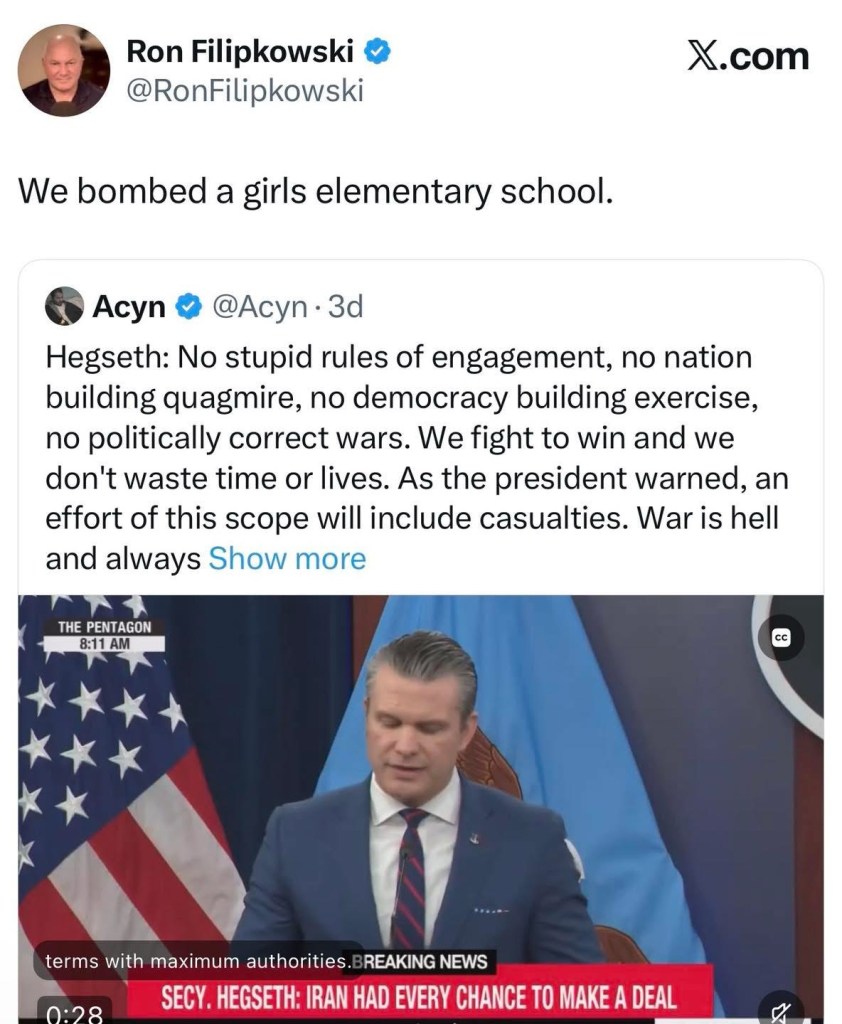This screenshot has height=1024, width=842.
Task: Open the @Acyn handle
Action: coord(256,307)
